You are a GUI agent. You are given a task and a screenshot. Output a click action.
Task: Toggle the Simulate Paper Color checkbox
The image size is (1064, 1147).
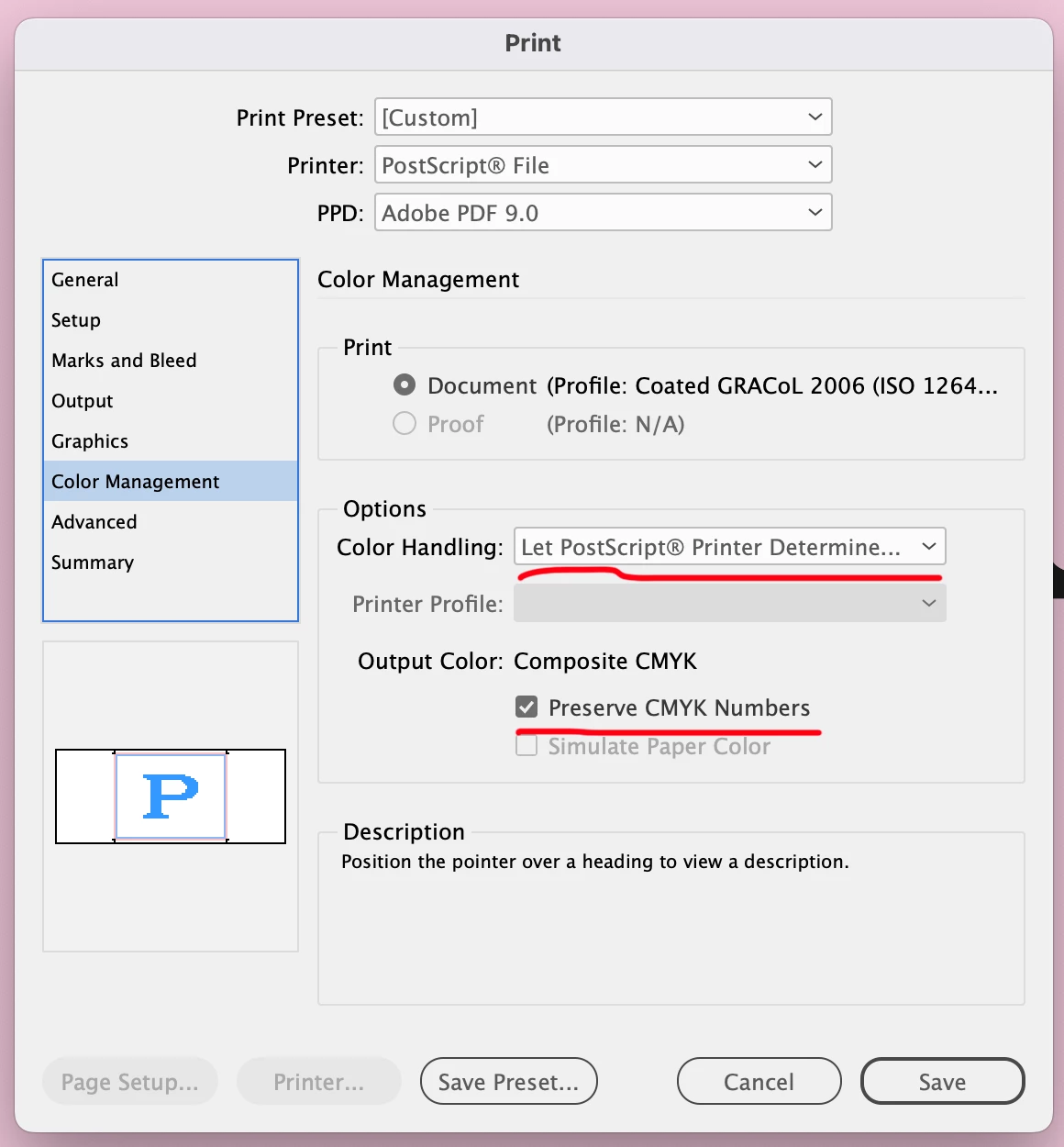point(526,745)
